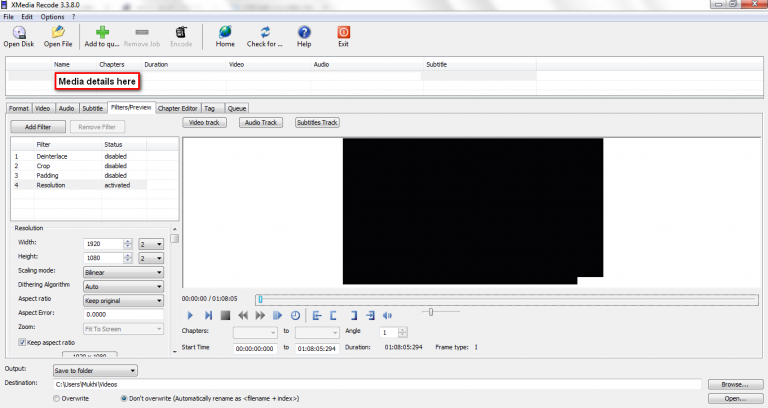Click the play selection bars icon
Image resolution: width=768 pixels, height=408 pixels.
point(277,315)
